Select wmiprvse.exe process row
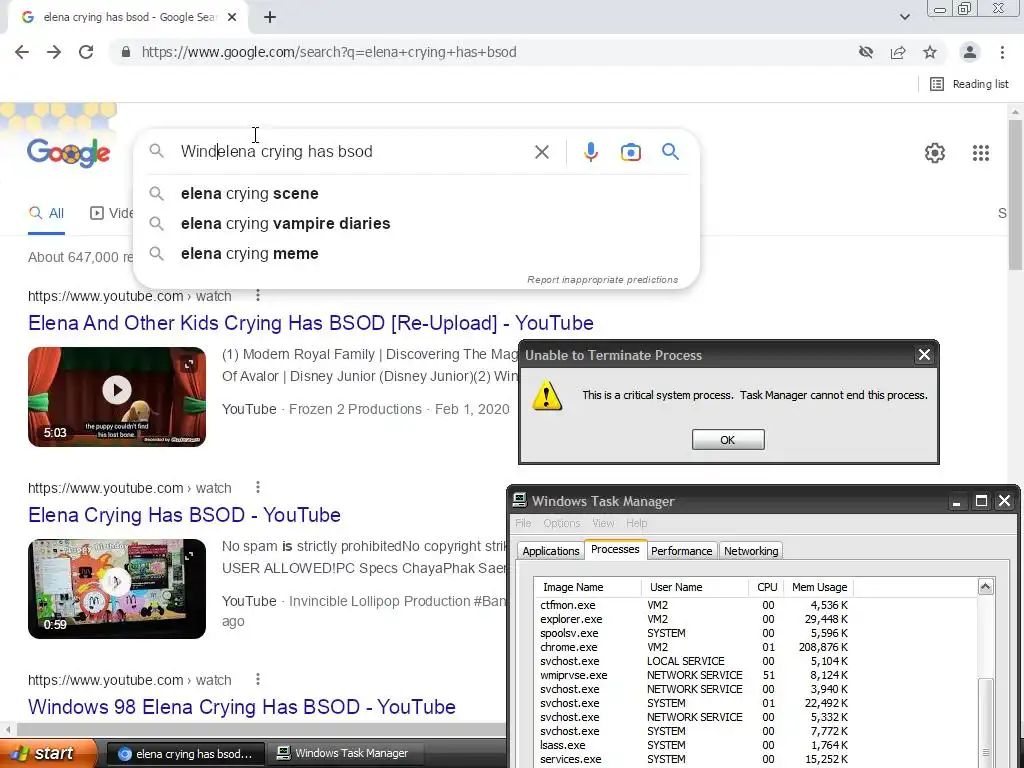The image size is (1024, 768). [x=694, y=675]
